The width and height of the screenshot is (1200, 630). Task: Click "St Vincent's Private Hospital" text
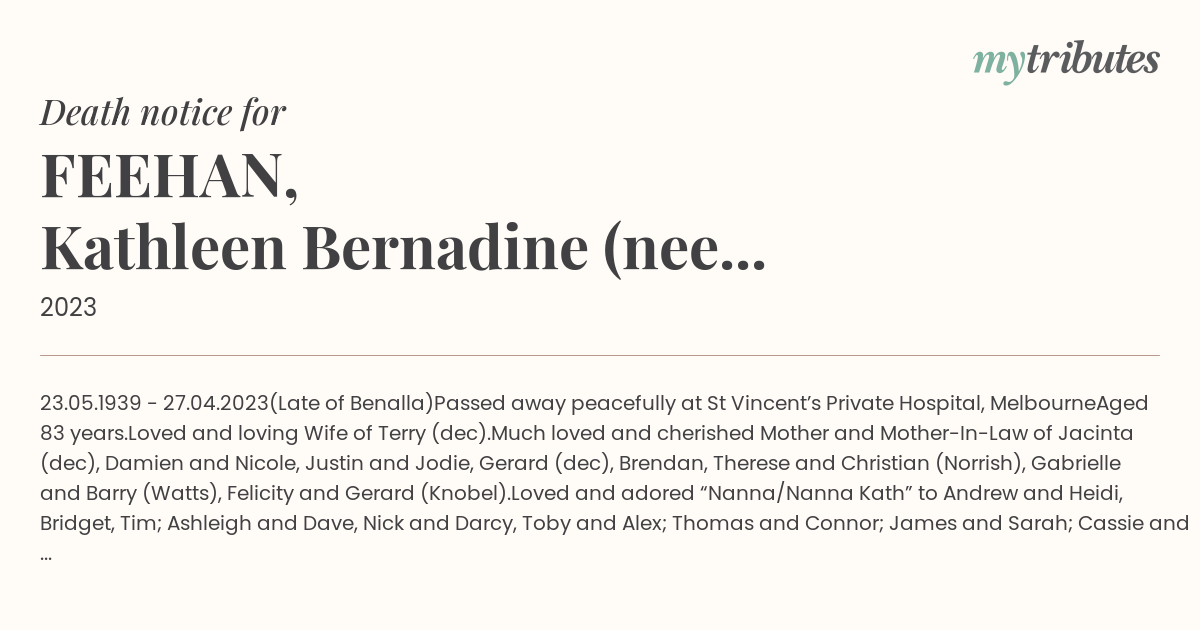coord(844,403)
